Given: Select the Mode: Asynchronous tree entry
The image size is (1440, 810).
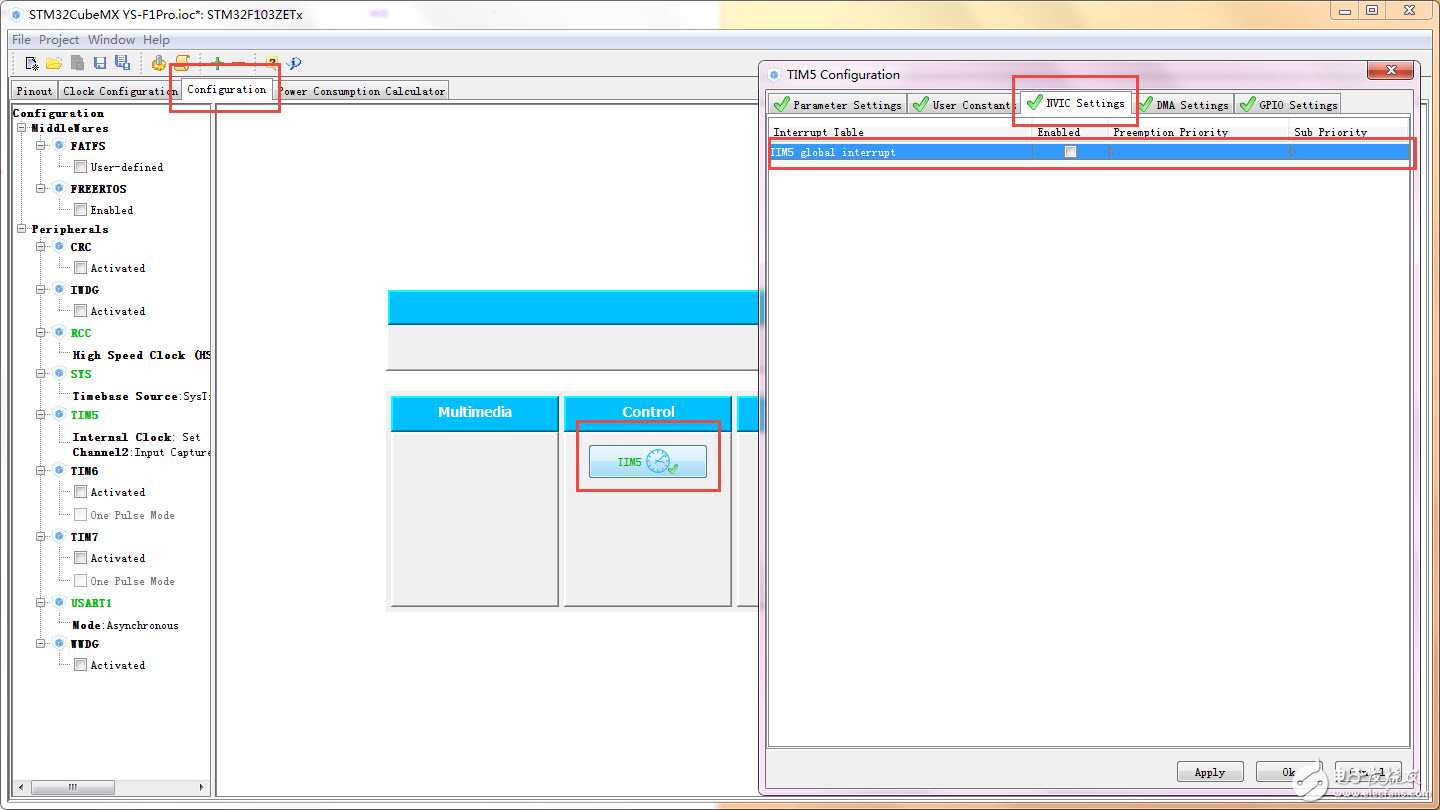Looking at the screenshot, I should (125, 625).
